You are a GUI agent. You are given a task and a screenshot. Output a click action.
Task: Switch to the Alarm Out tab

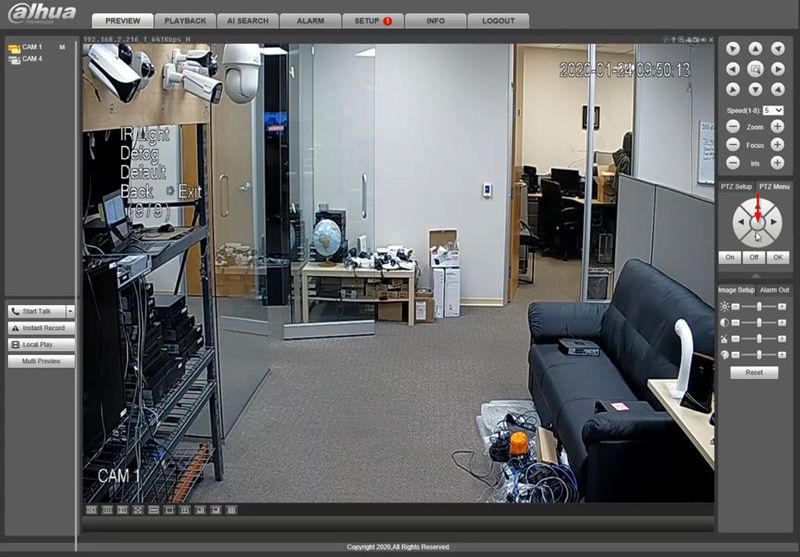click(x=774, y=290)
